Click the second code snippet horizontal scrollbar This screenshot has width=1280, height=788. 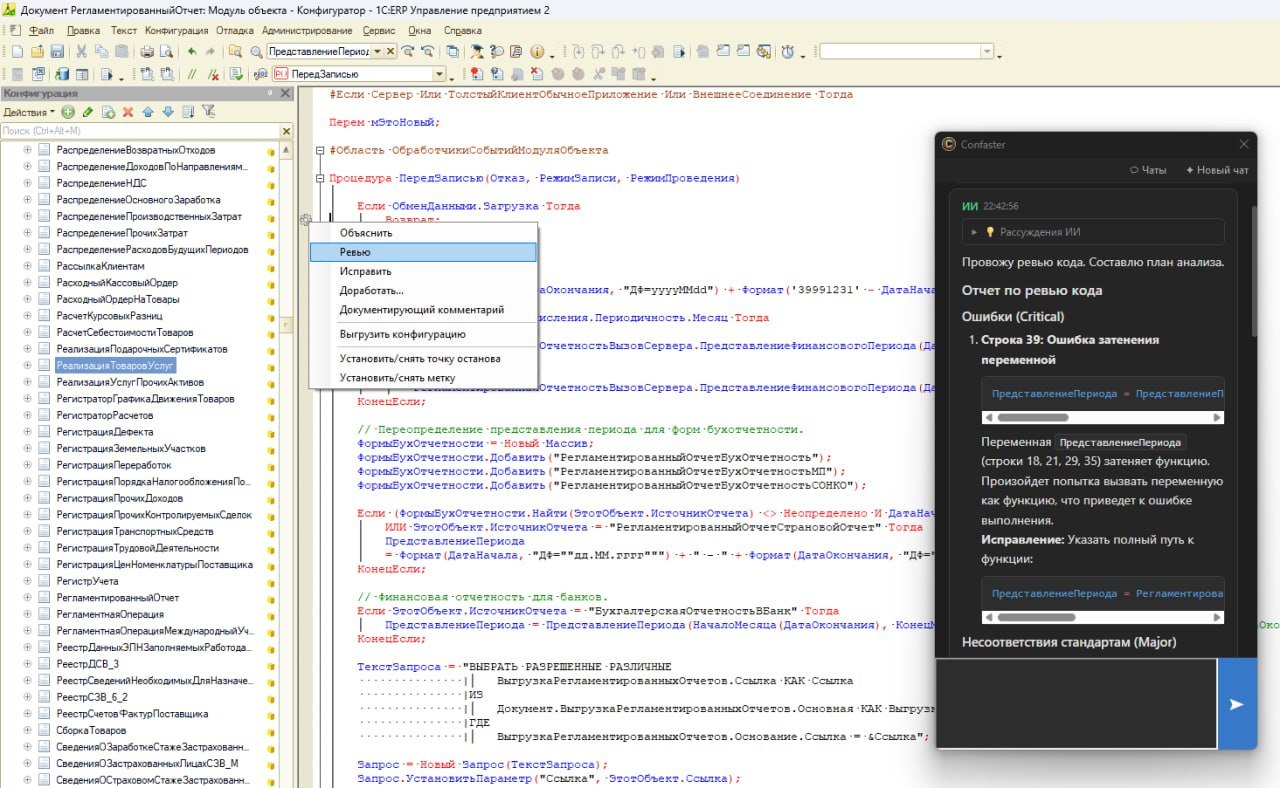click(x=1034, y=617)
